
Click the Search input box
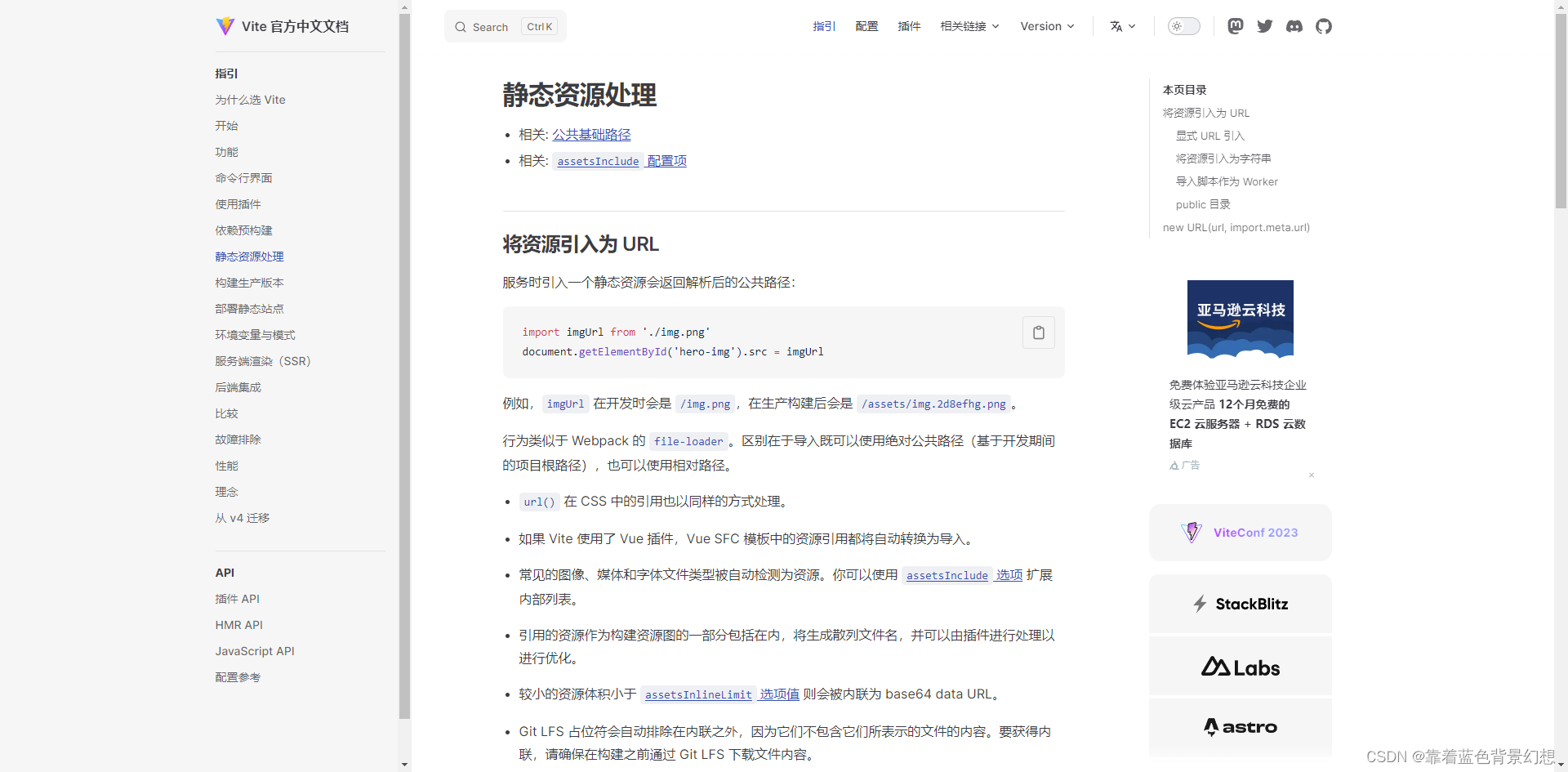click(x=506, y=27)
